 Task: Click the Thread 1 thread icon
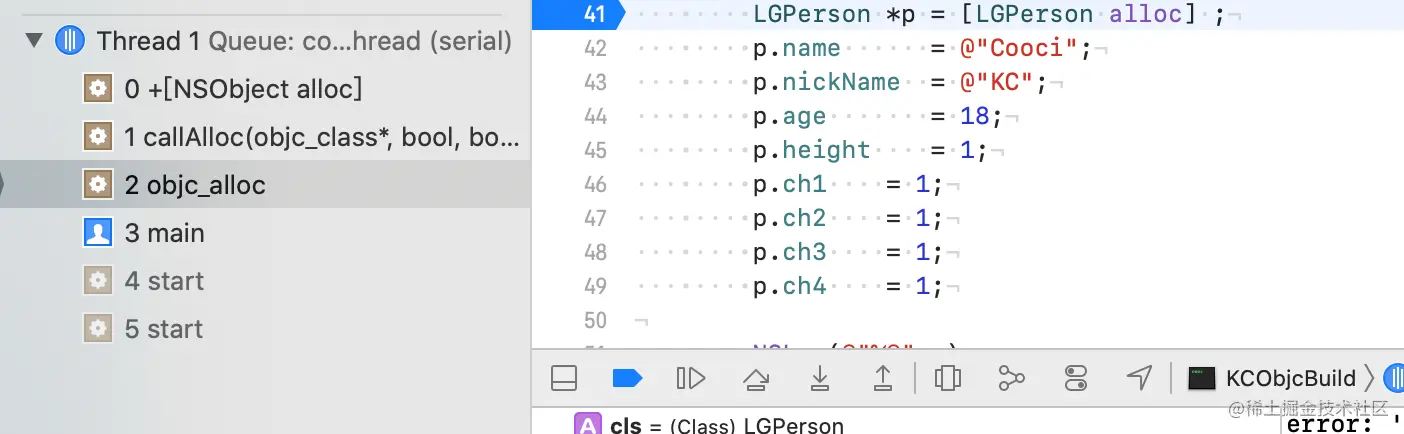70,41
